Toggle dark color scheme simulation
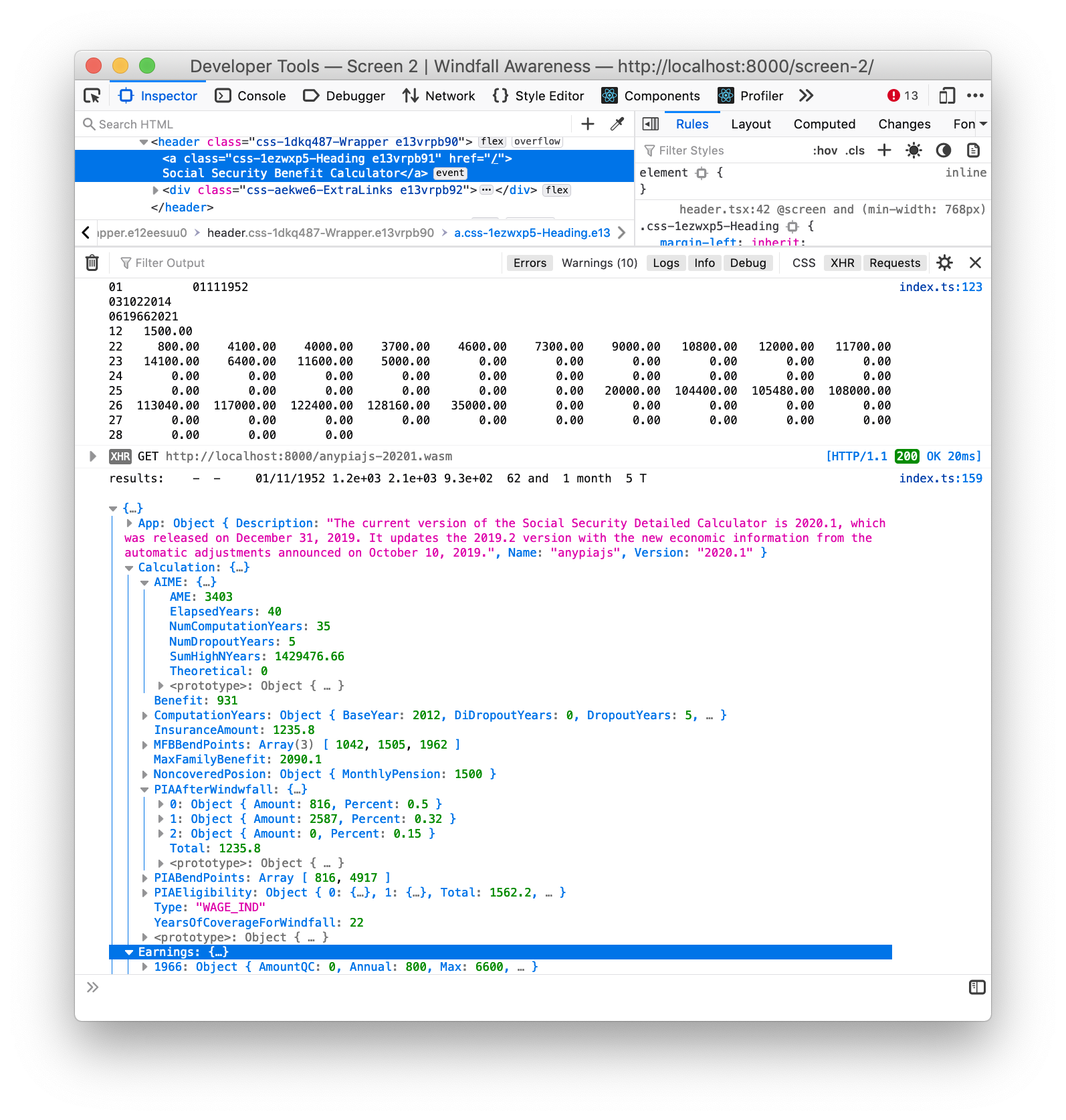The width and height of the screenshot is (1066, 1120). [x=944, y=150]
